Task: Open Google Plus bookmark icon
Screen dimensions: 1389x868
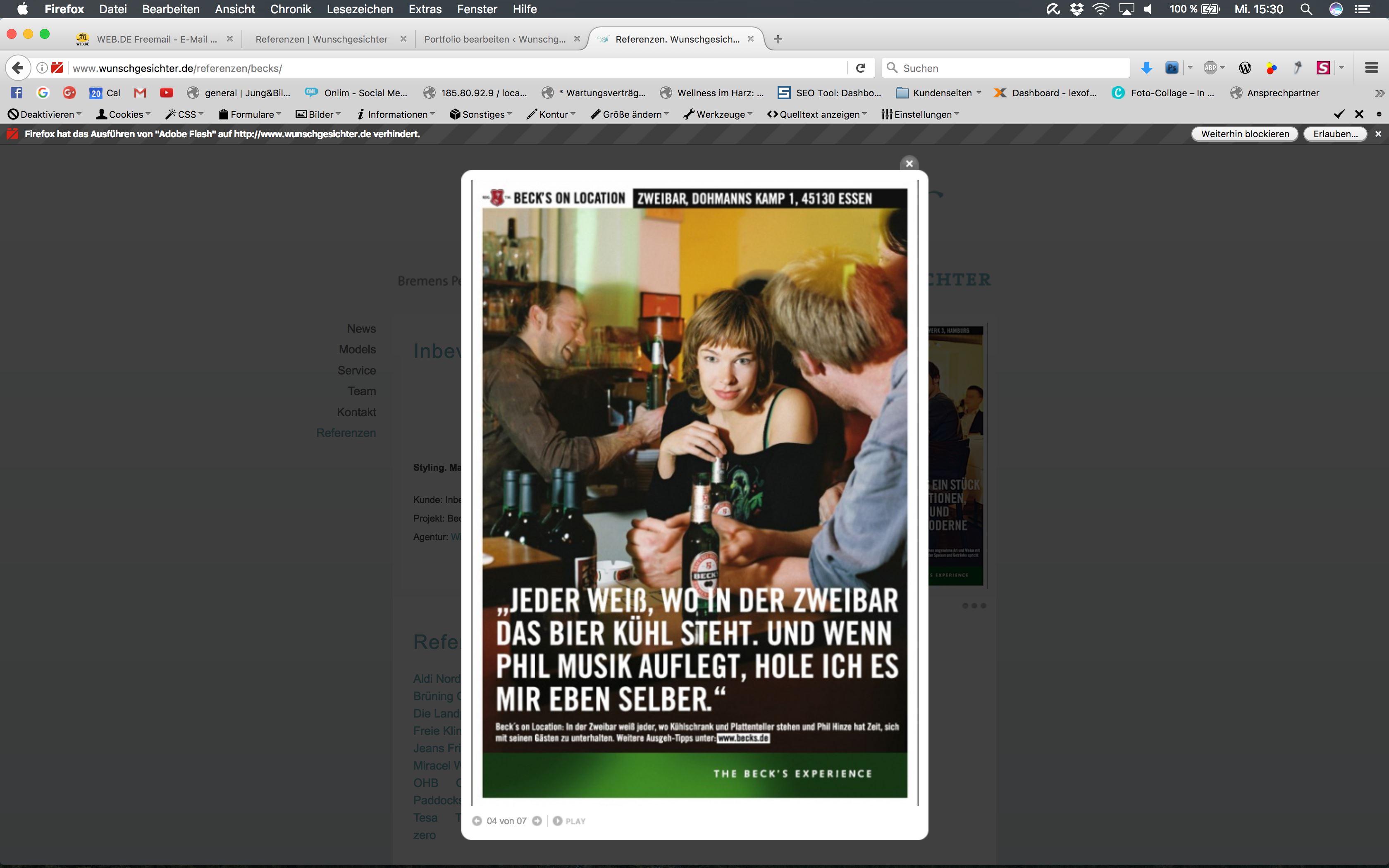Action: [69, 93]
